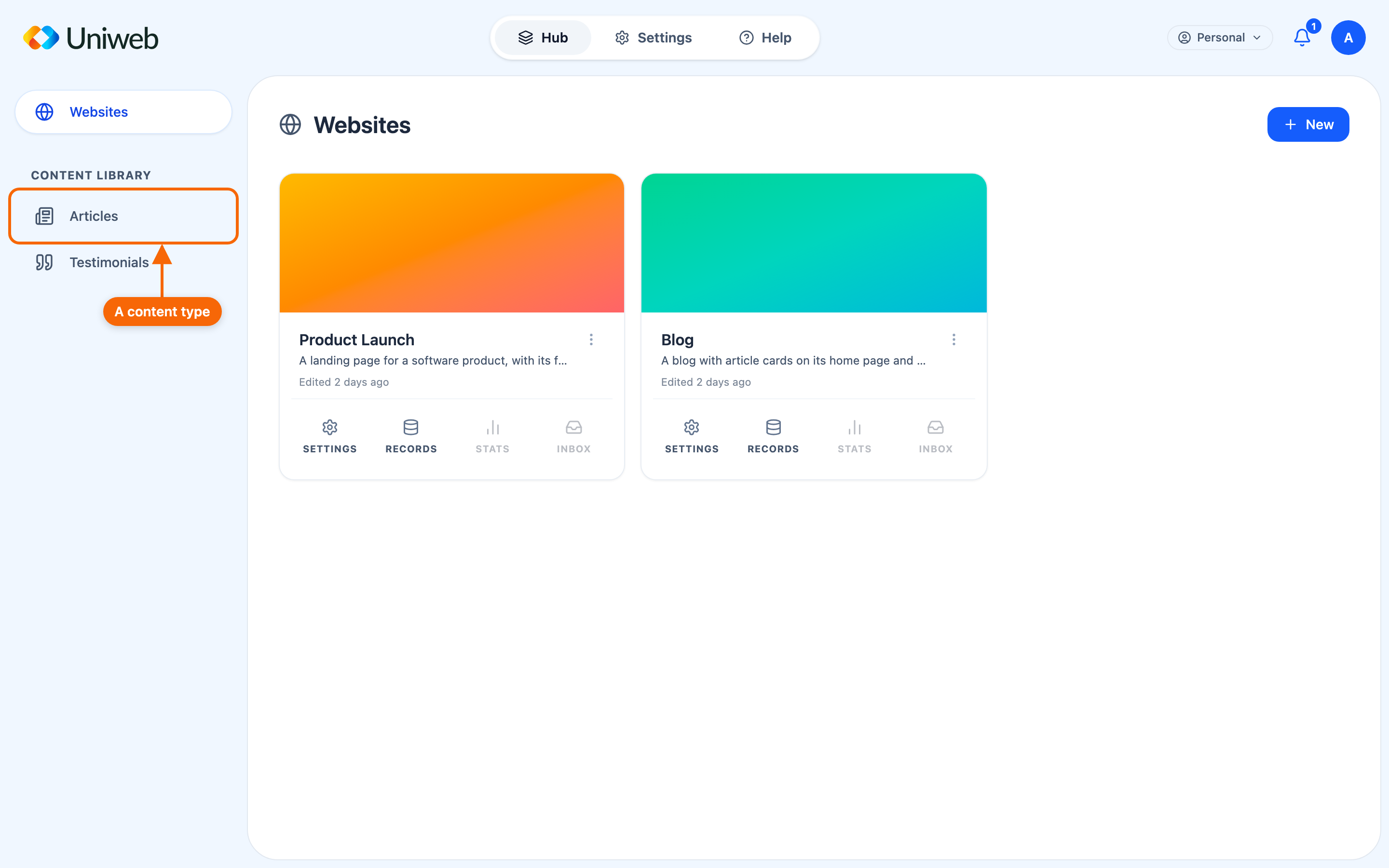Open Product Launch more options menu

tap(591, 339)
